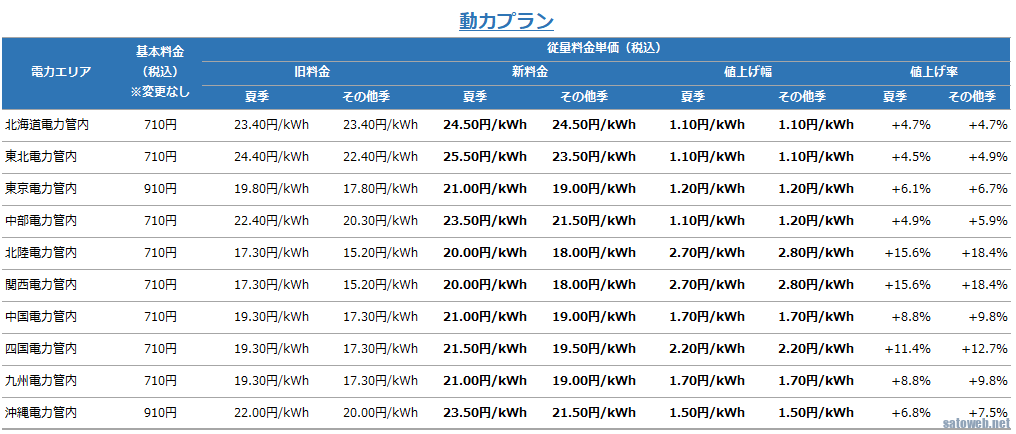Screen dimensions: 1016x434
Task: Select the 東京電力管内 area cell
Action: coord(41,189)
